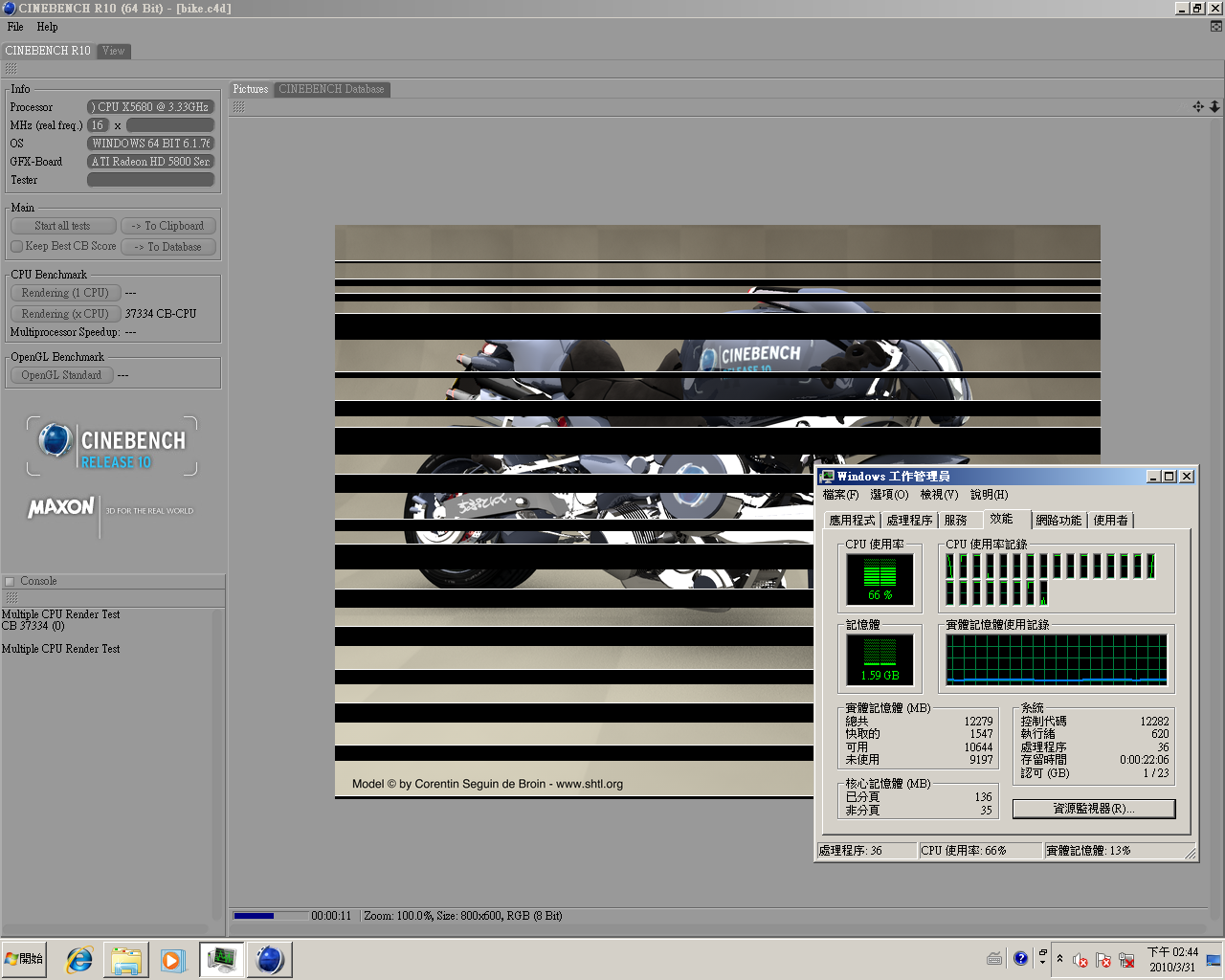The height and width of the screenshot is (980, 1225).
Task: Click the empty MHz real freq field
Action: point(170,125)
